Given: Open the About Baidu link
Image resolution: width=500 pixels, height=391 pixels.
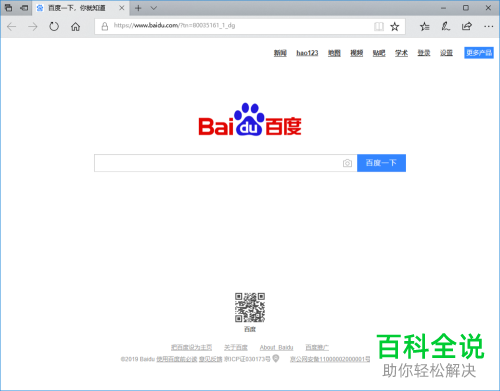Looking at the screenshot, I should 276,347.
